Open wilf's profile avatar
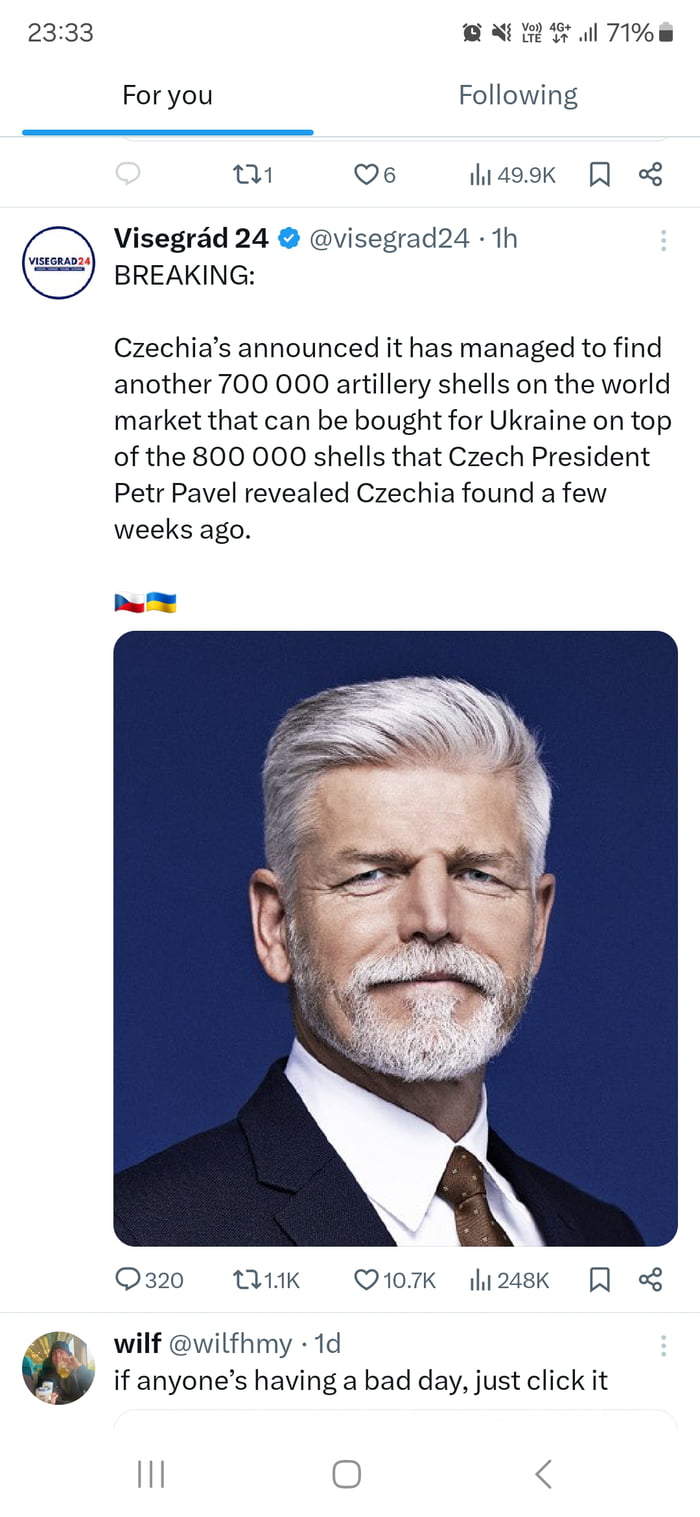This screenshot has width=700, height=1517. click(x=58, y=1367)
